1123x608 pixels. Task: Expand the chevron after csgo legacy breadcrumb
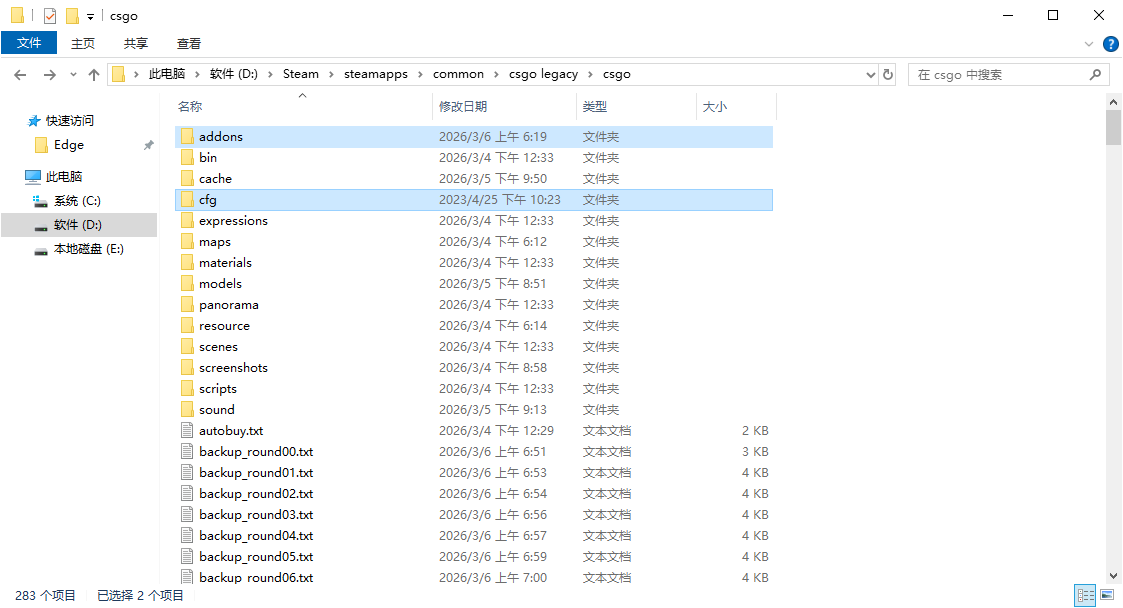(590, 74)
